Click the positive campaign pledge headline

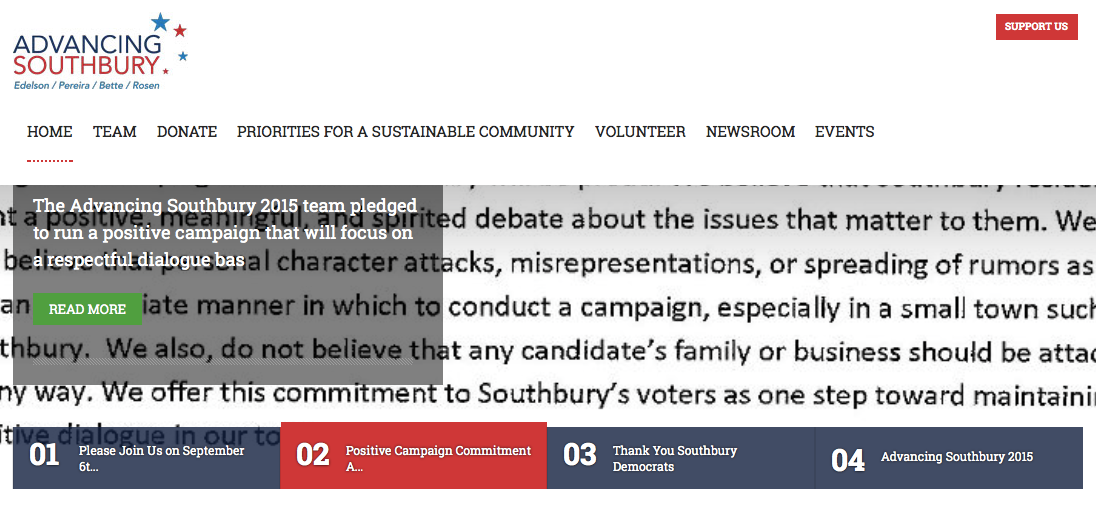(x=225, y=233)
